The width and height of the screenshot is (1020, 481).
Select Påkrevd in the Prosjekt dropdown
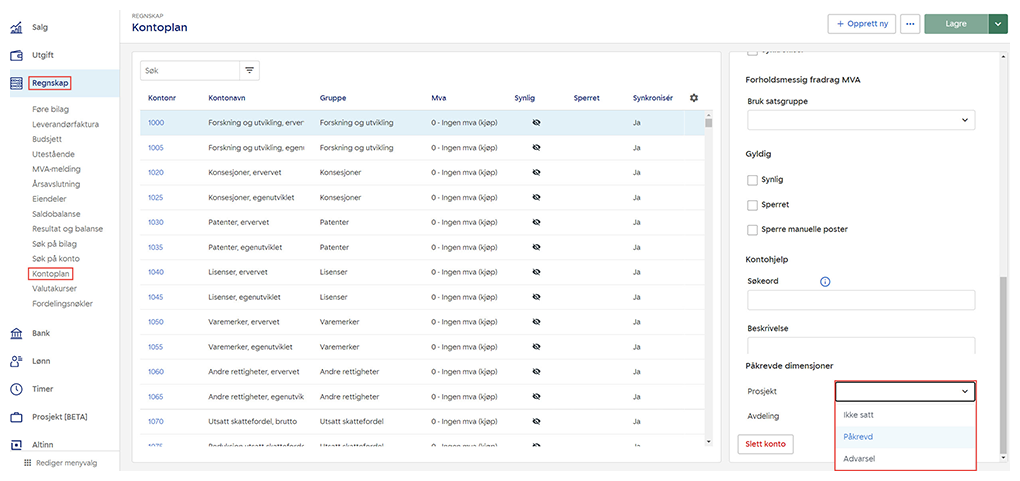pos(859,437)
